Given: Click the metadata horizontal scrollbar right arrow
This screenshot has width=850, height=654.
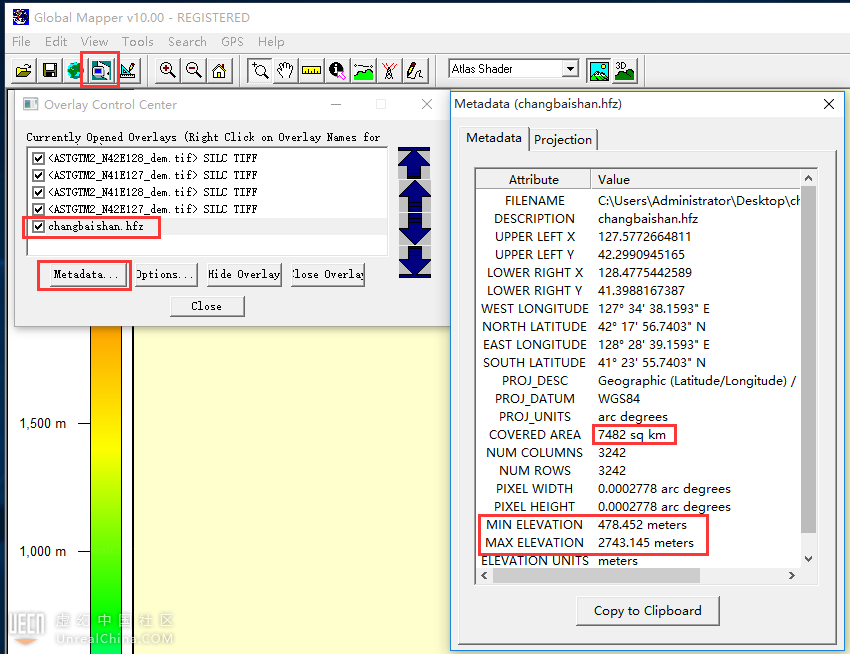Looking at the screenshot, I should point(792,576).
